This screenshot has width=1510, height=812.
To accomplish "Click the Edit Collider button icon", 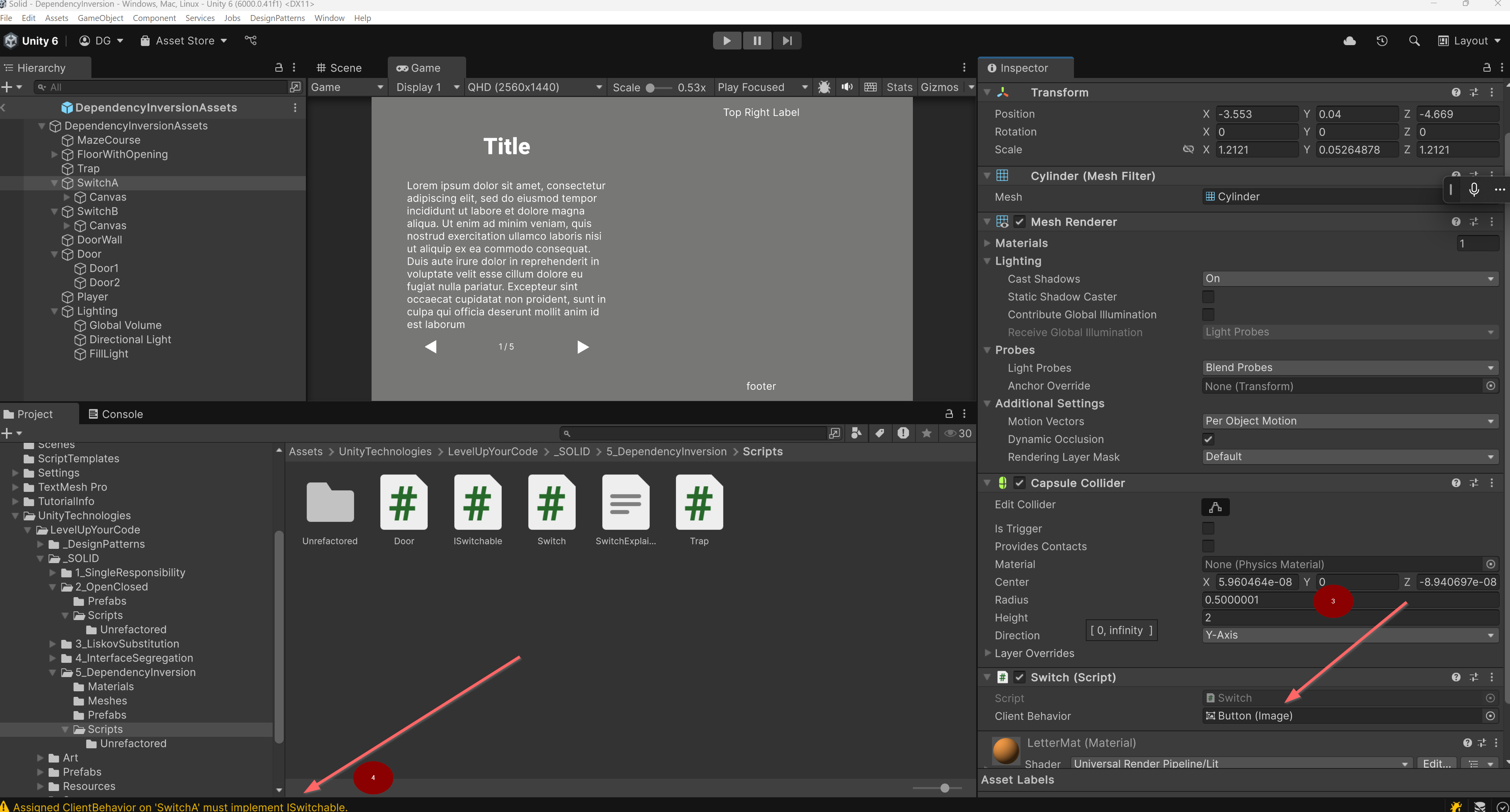I will tap(1215, 507).
